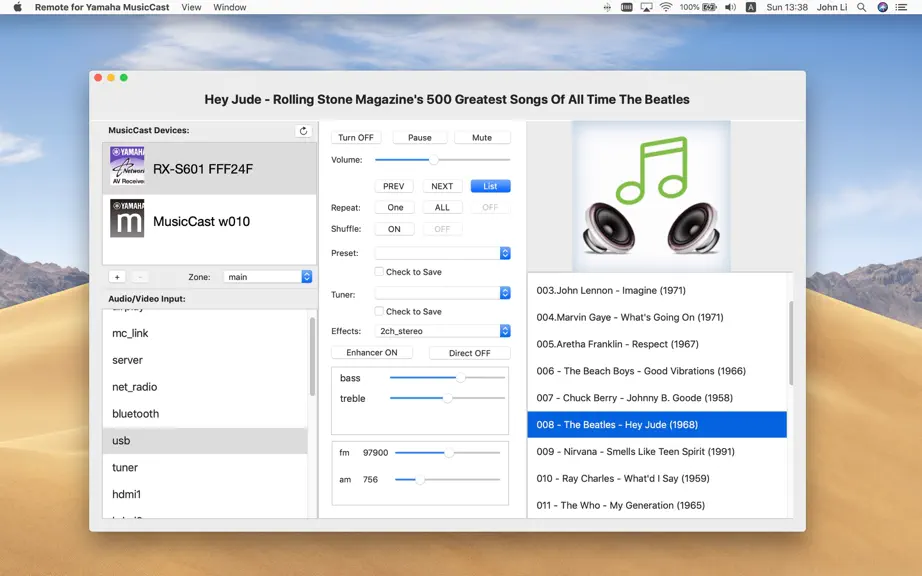The image size is (922, 576).
Task: Check the Preset Check to Save box
Action: pos(379,272)
